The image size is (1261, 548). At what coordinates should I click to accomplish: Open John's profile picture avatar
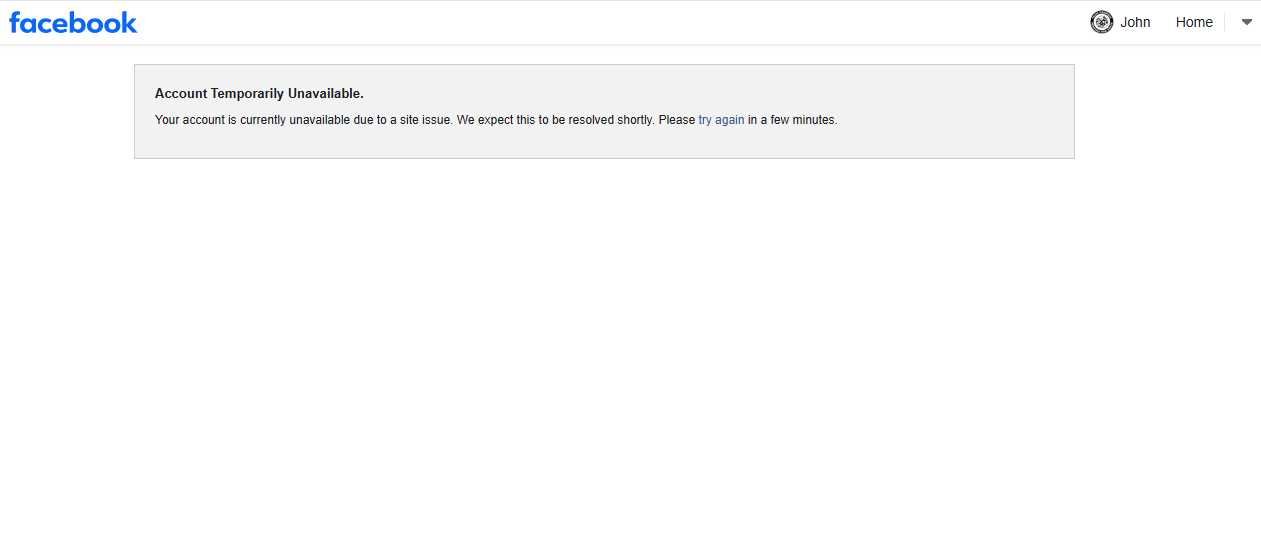(x=1101, y=22)
